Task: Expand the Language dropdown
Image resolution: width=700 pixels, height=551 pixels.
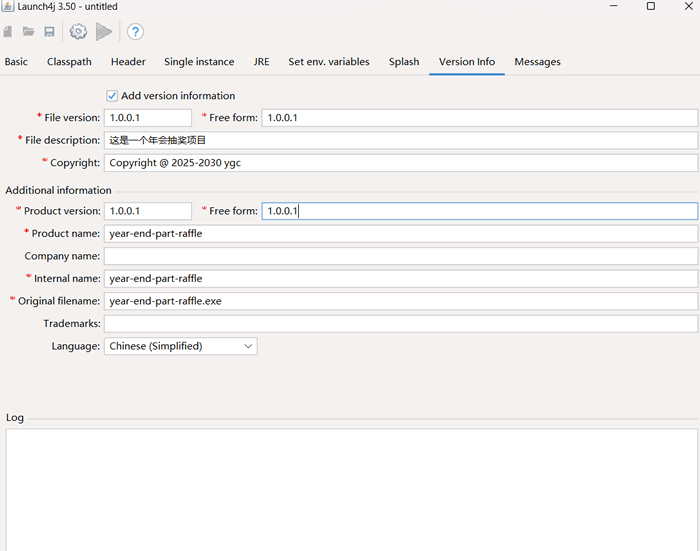Action: click(x=248, y=346)
